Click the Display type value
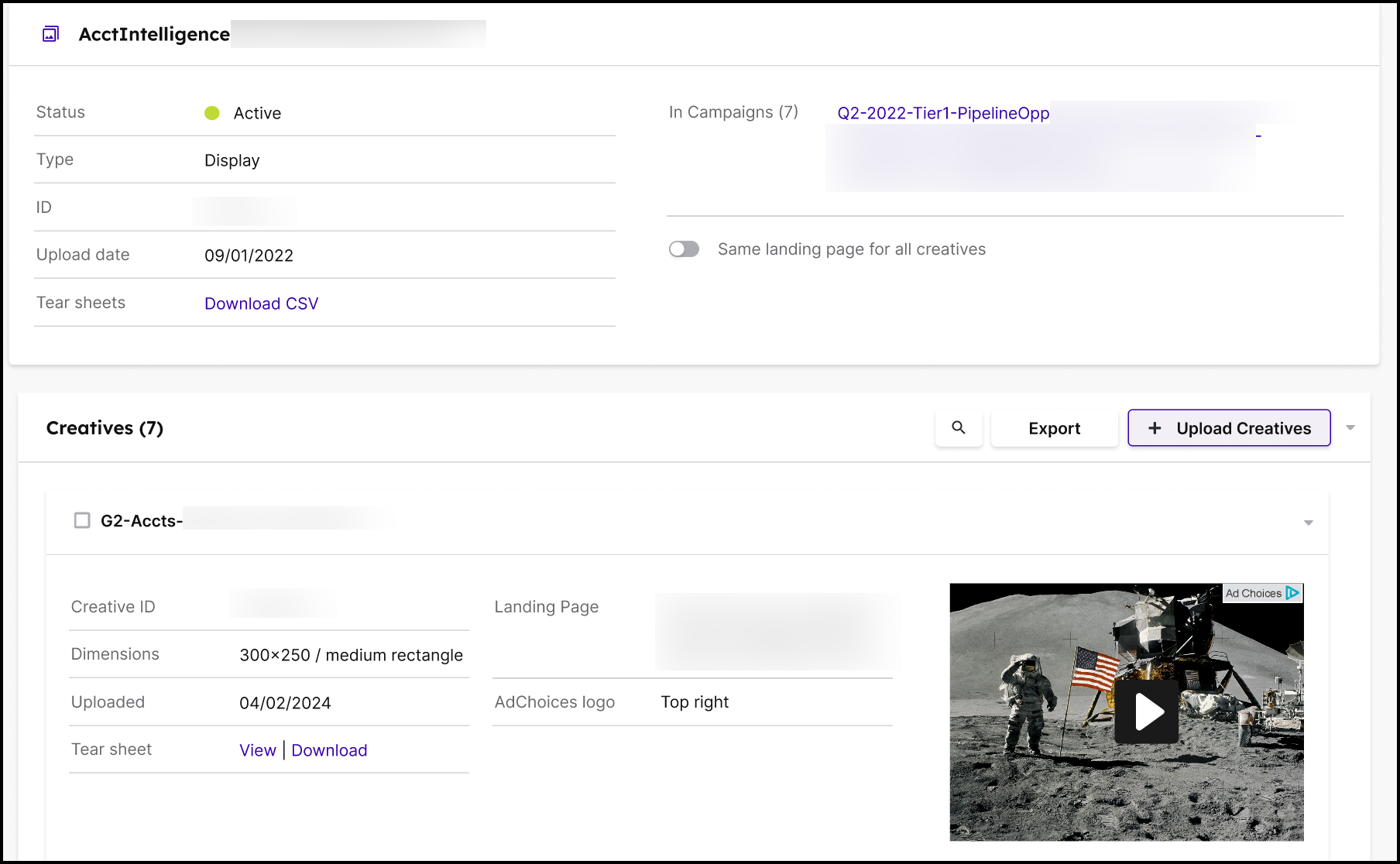This screenshot has height=864, width=1400. pyautogui.click(x=232, y=160)
